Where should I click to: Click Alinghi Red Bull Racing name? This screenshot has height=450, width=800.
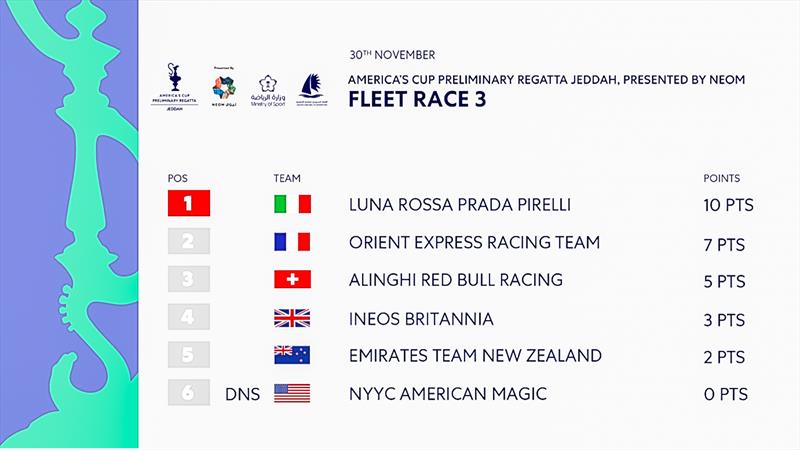point(456,280)
